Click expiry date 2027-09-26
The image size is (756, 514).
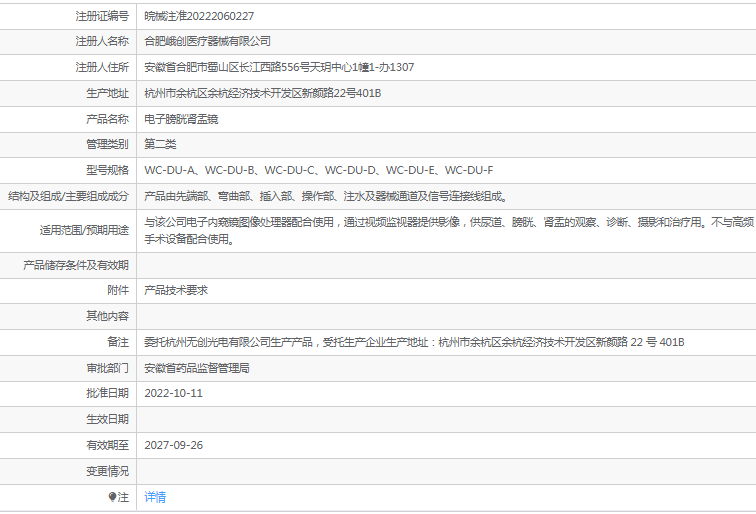(x=174, y=445)
